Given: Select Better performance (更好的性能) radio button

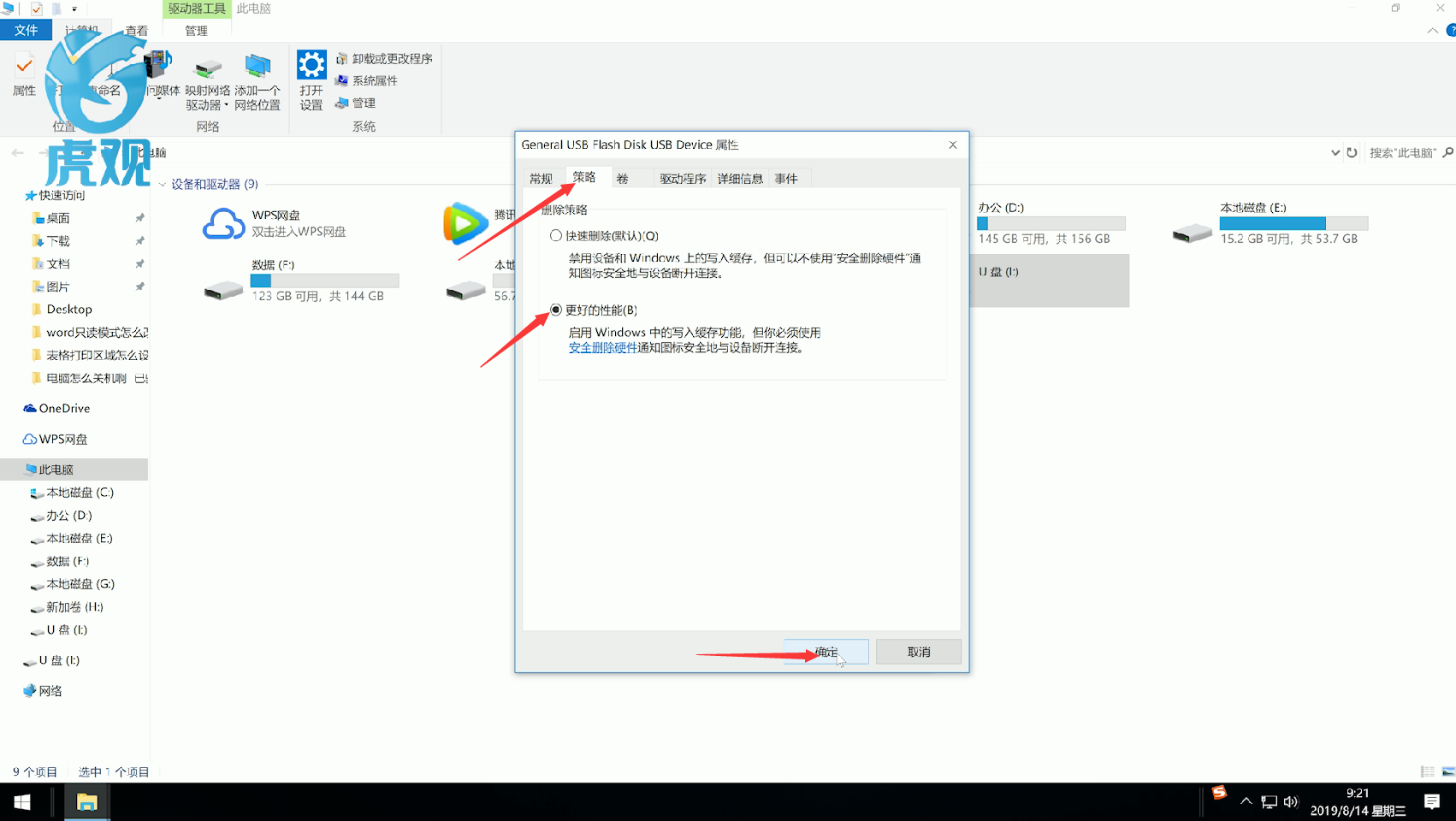Looking at the screenshot, I should point(556,310).
